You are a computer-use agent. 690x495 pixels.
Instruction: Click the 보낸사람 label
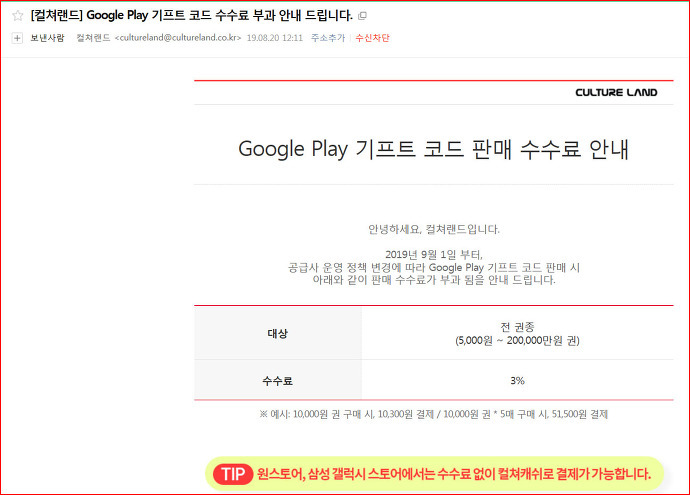point(47,38)
